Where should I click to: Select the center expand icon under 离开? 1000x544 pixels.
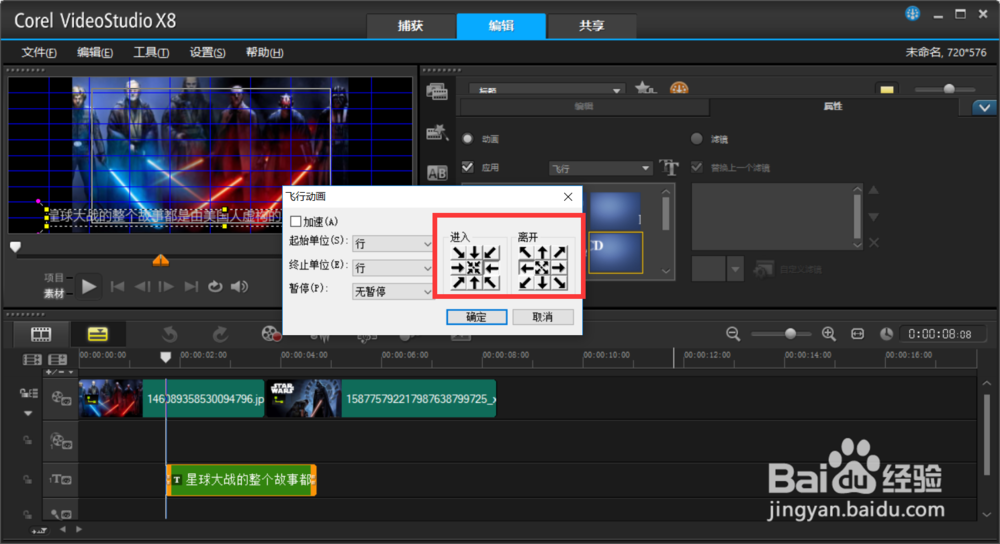[x=542, y=268]
